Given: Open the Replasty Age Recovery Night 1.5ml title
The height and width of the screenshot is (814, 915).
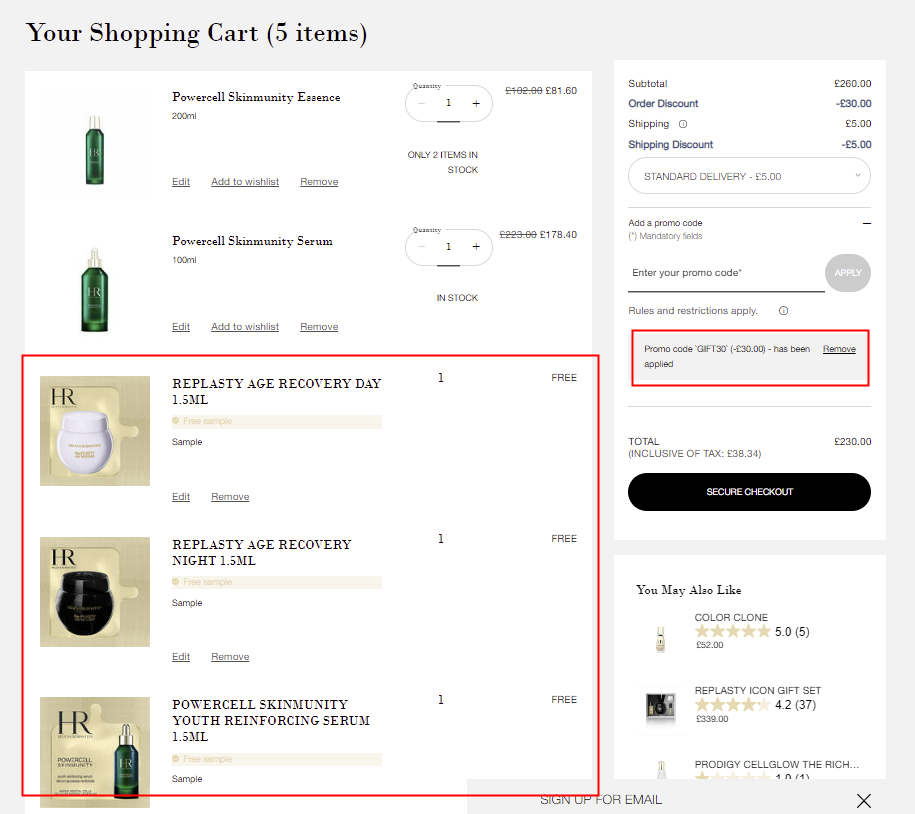Looking at the screenshot, I should [262, 553].
